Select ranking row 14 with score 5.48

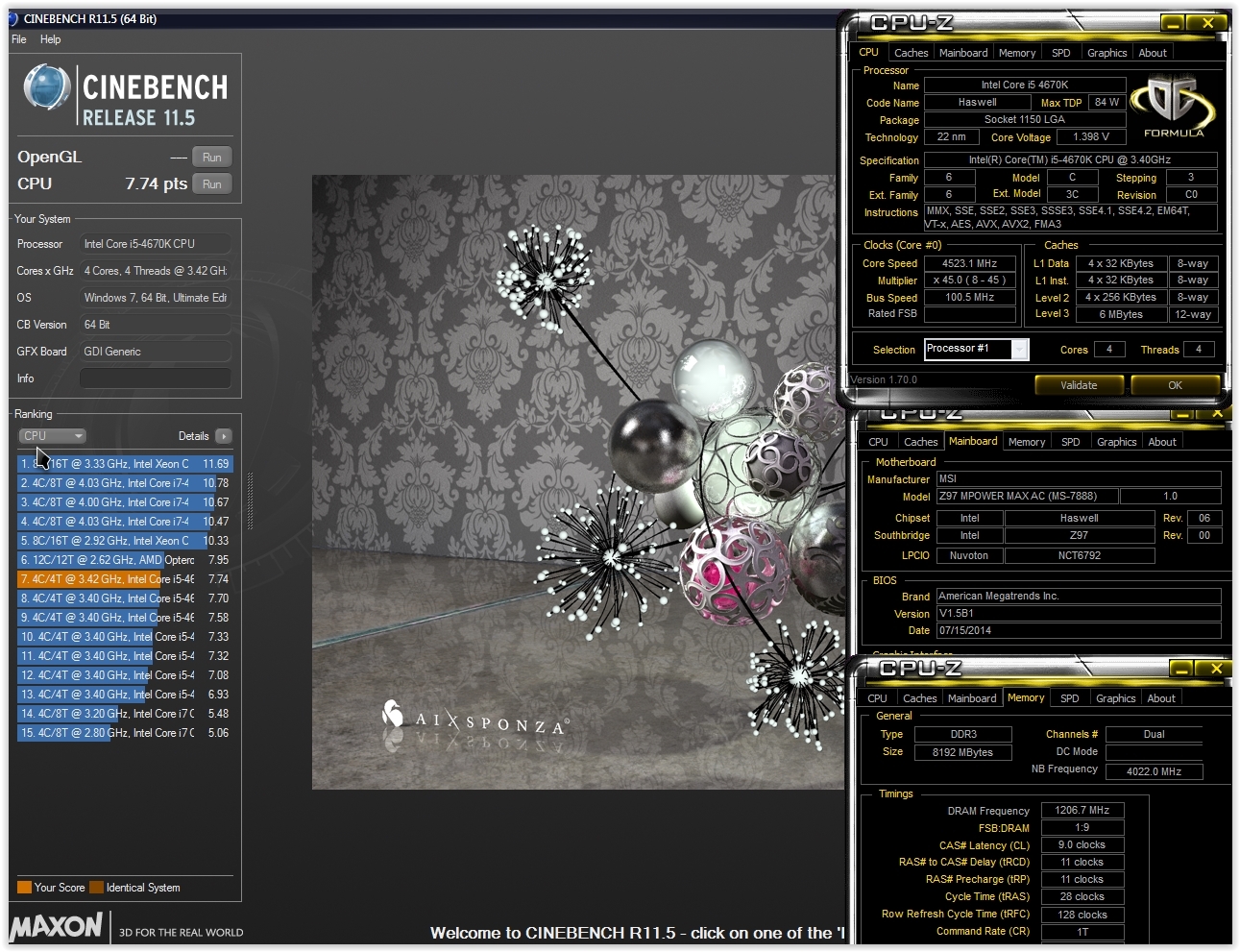[x=125, y=714]
